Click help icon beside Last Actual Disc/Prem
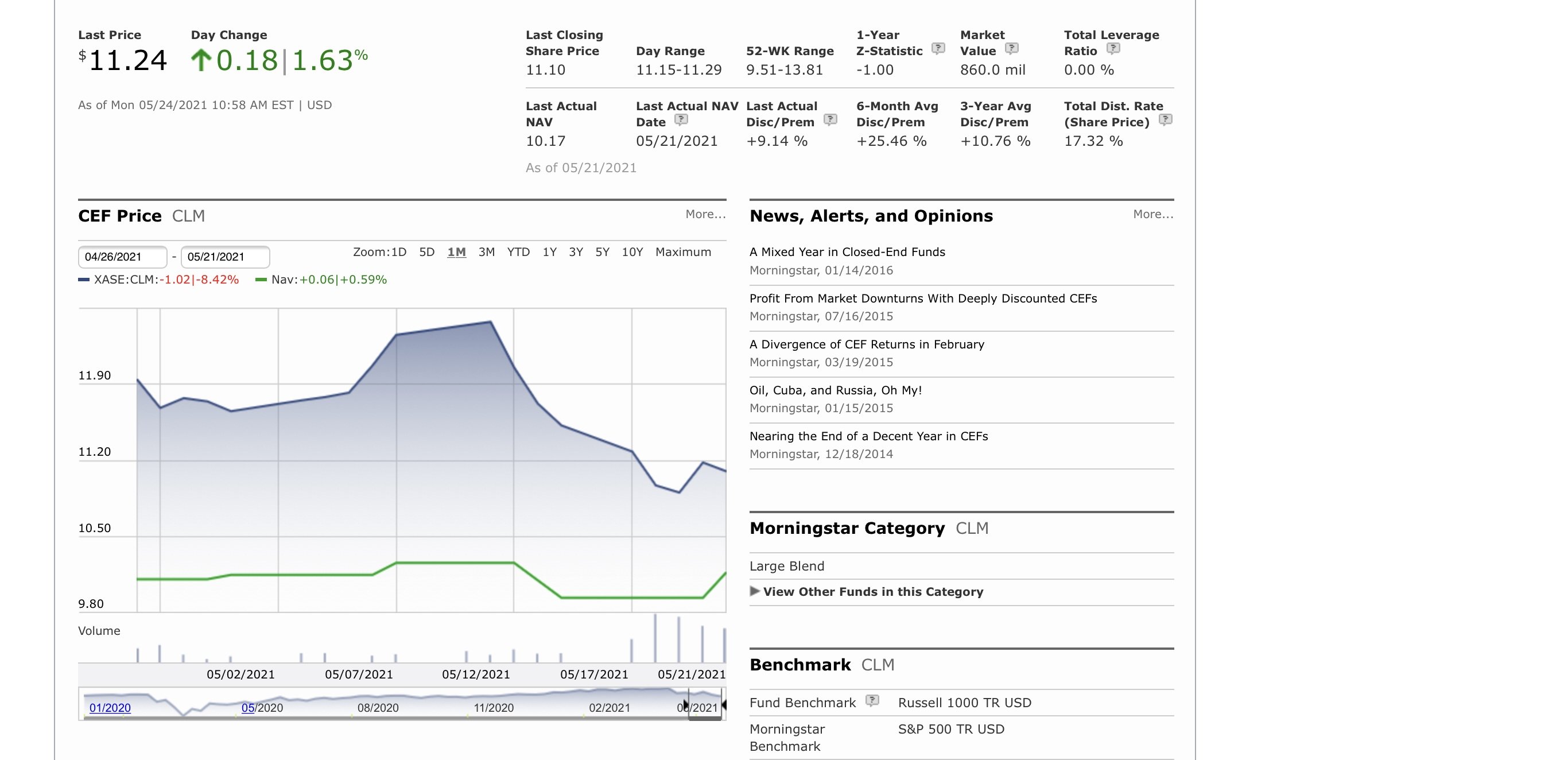 point(830,119)
